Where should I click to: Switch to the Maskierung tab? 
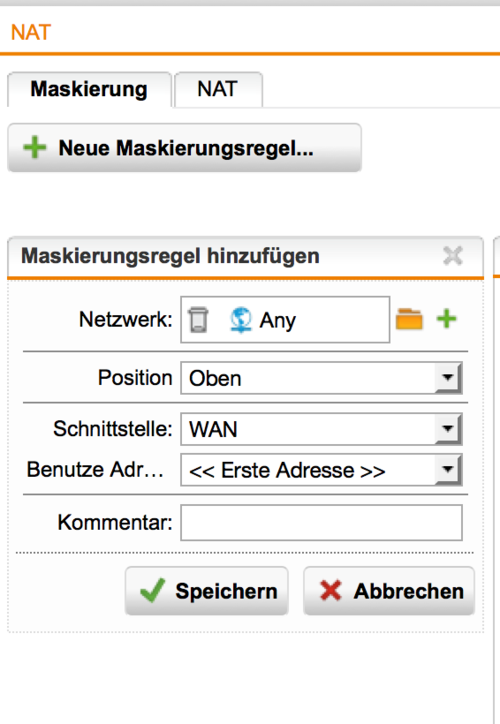(x=89, y=89)
